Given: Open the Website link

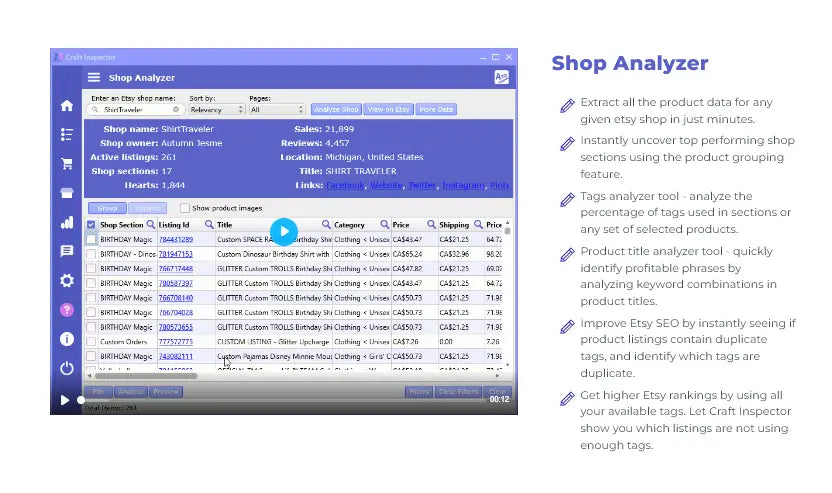Looking at the screenshot, I should pyautogui.click(x=386, y=185).
